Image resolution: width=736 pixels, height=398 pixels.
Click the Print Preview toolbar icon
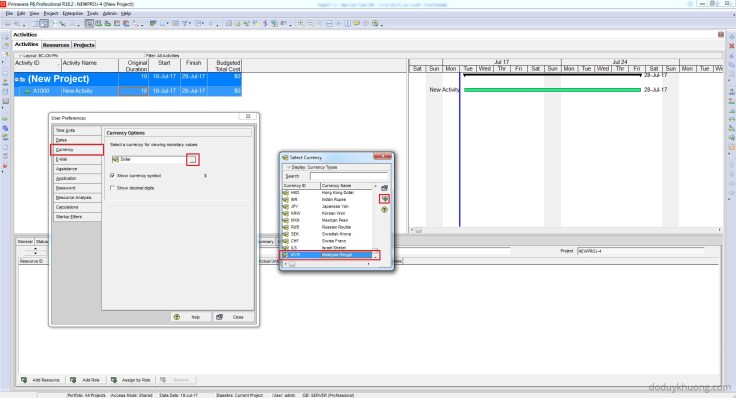click(x=17, y=23)
